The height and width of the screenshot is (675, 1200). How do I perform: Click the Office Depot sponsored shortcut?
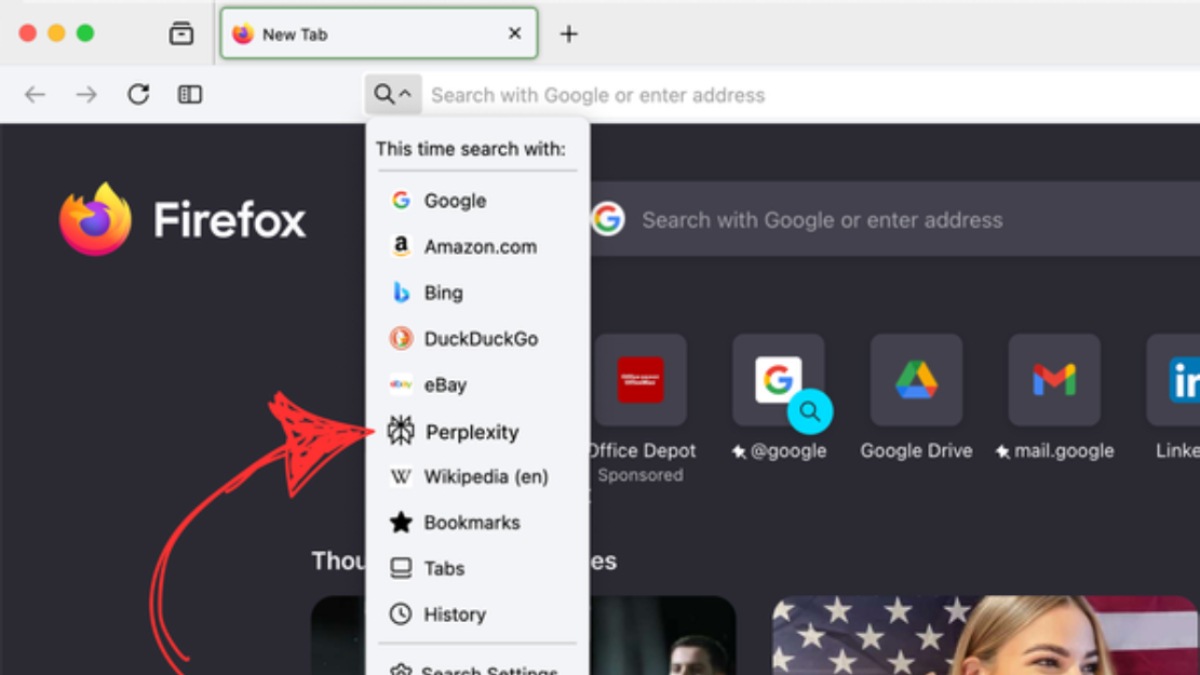pos(640,381)
